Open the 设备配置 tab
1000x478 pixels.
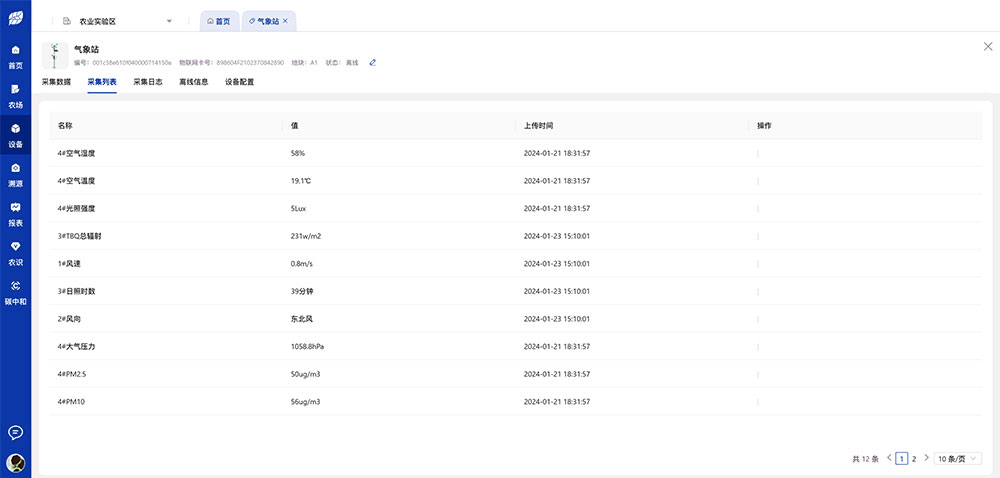239,82
